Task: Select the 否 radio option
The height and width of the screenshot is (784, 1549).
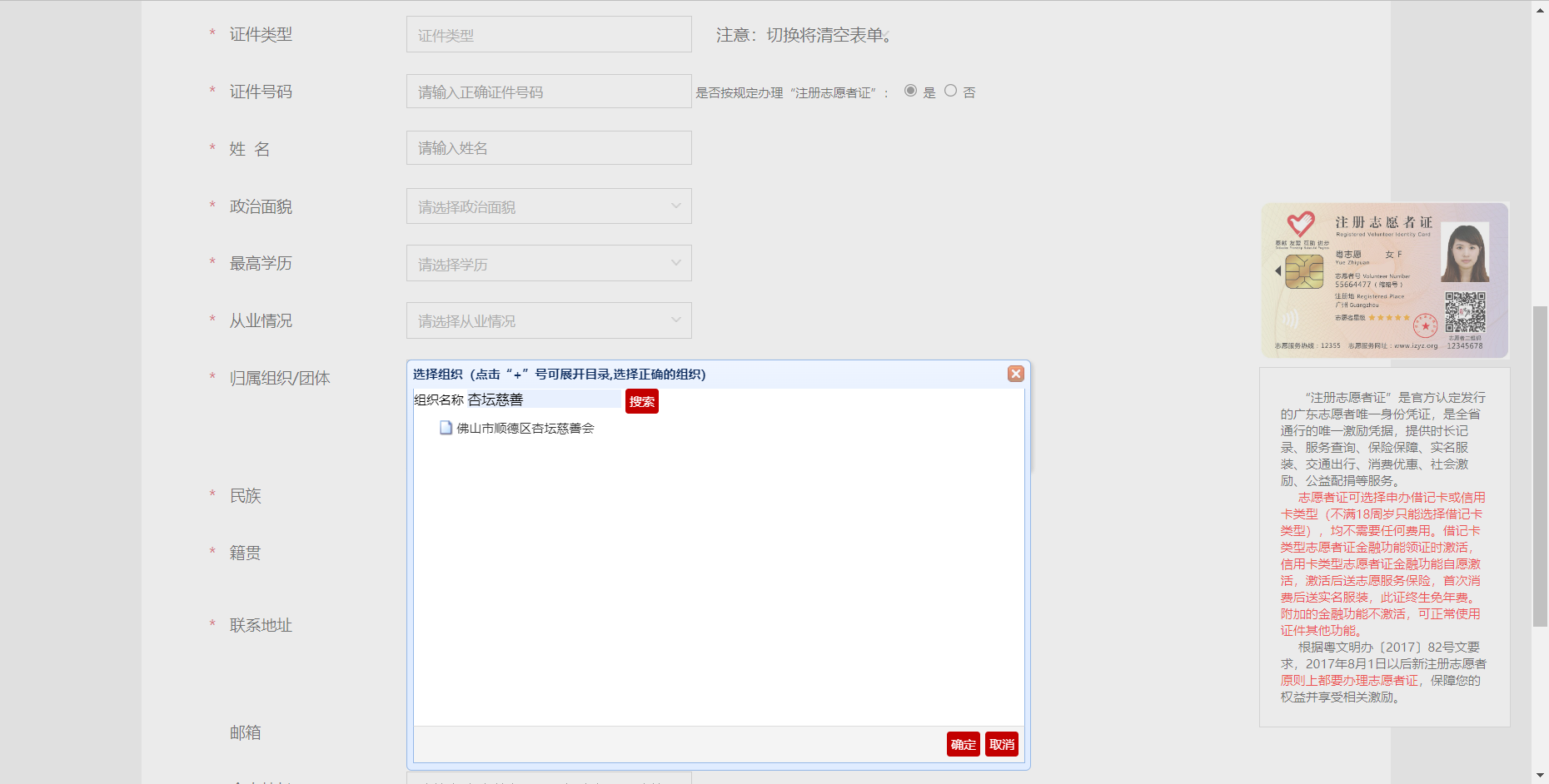Action: (950, 91)
